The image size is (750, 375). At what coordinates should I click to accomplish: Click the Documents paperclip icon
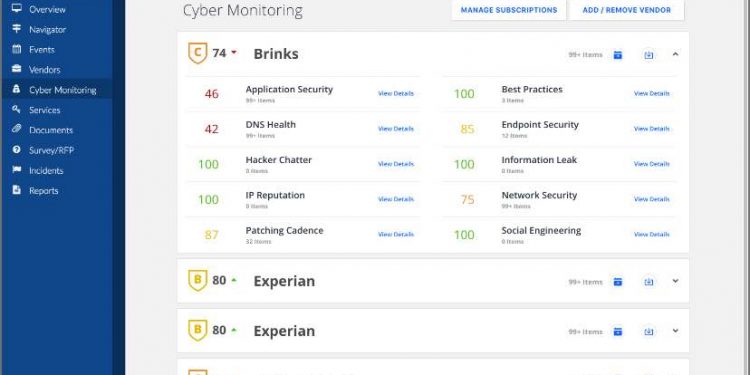pyautogui.click(x=17, y=129)
